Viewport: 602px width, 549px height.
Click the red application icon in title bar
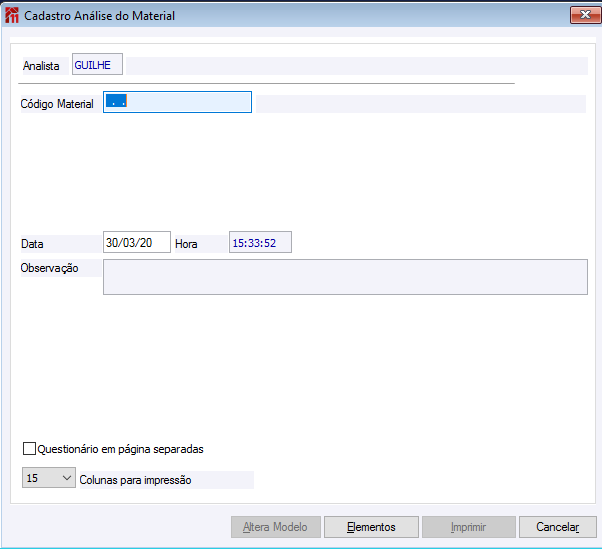[x=12, y=15]
